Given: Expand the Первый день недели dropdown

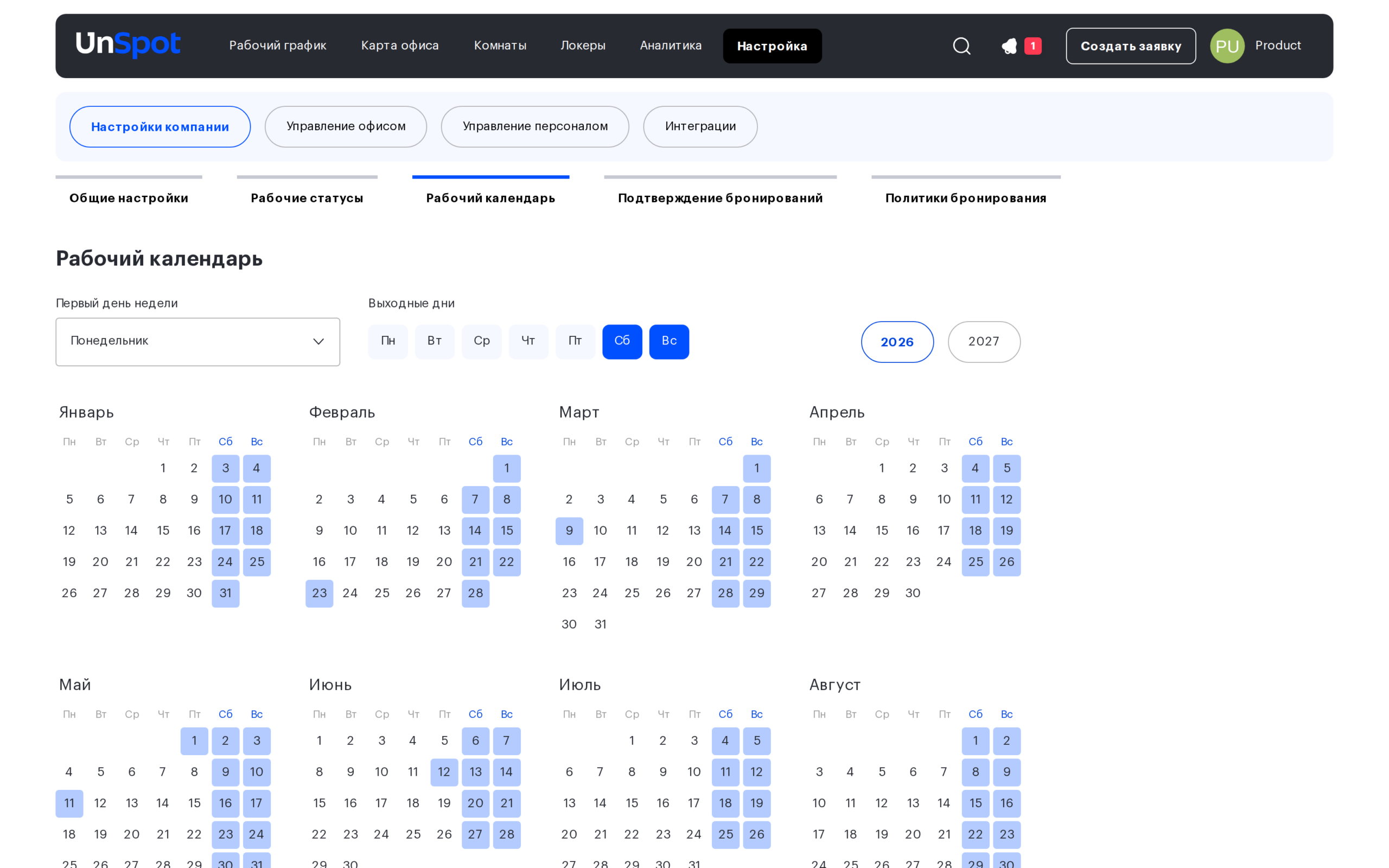Looking at the screenshot, I should [197, 342].
